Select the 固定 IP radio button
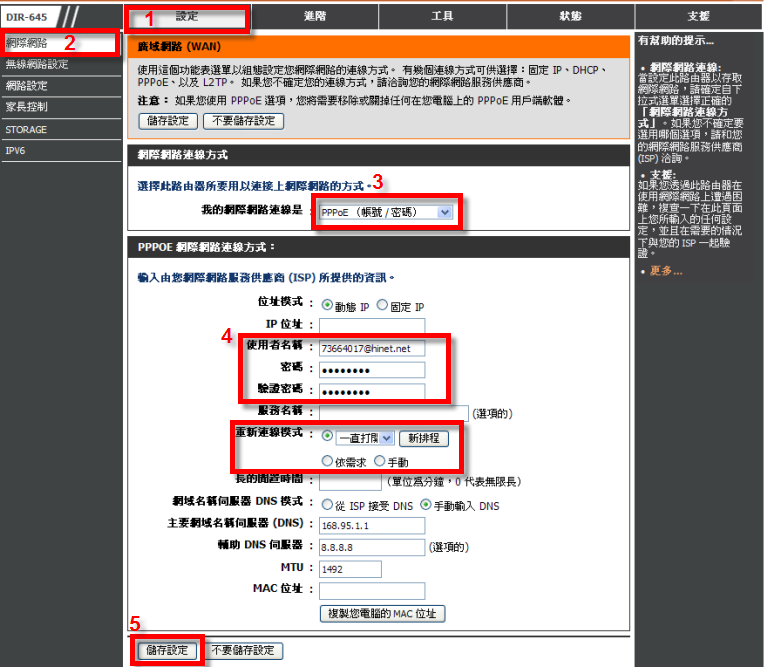Screen dimensions: 764x667 click(382, 306)
